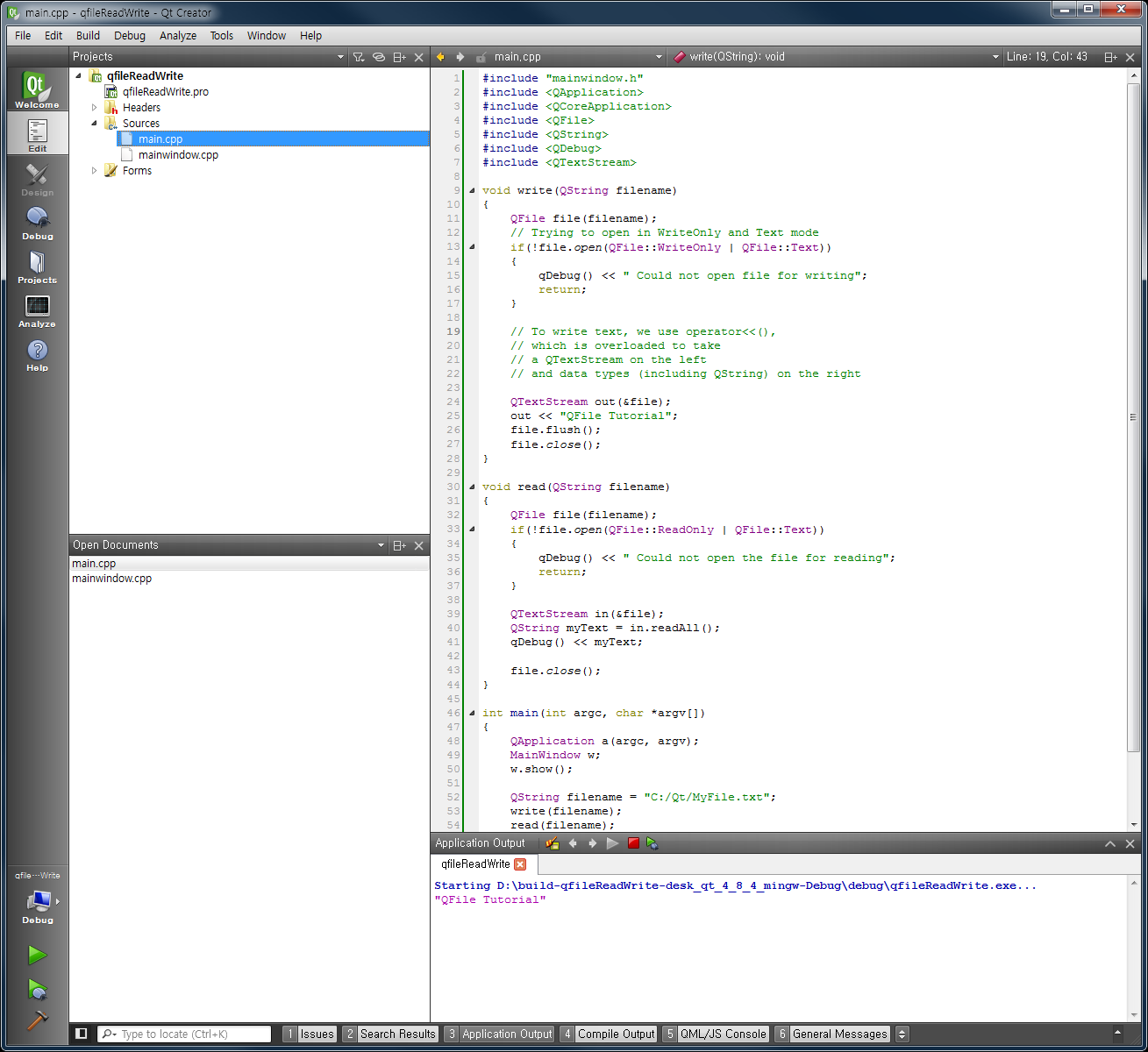Viewport: 1148px width, 1052px height.
Task: Expand the Headers folder
Action: tap(94, 108)
